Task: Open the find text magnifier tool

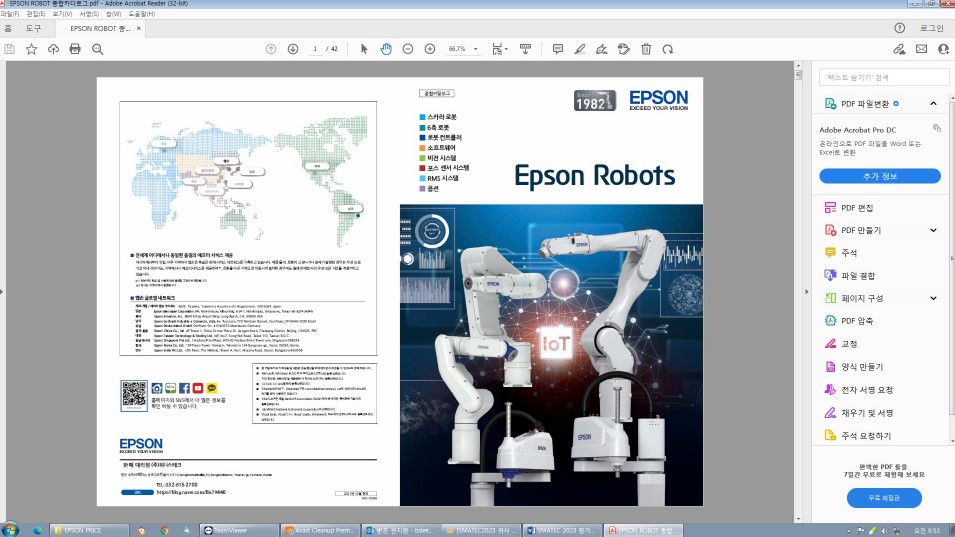Action: (x=97, y=49)
